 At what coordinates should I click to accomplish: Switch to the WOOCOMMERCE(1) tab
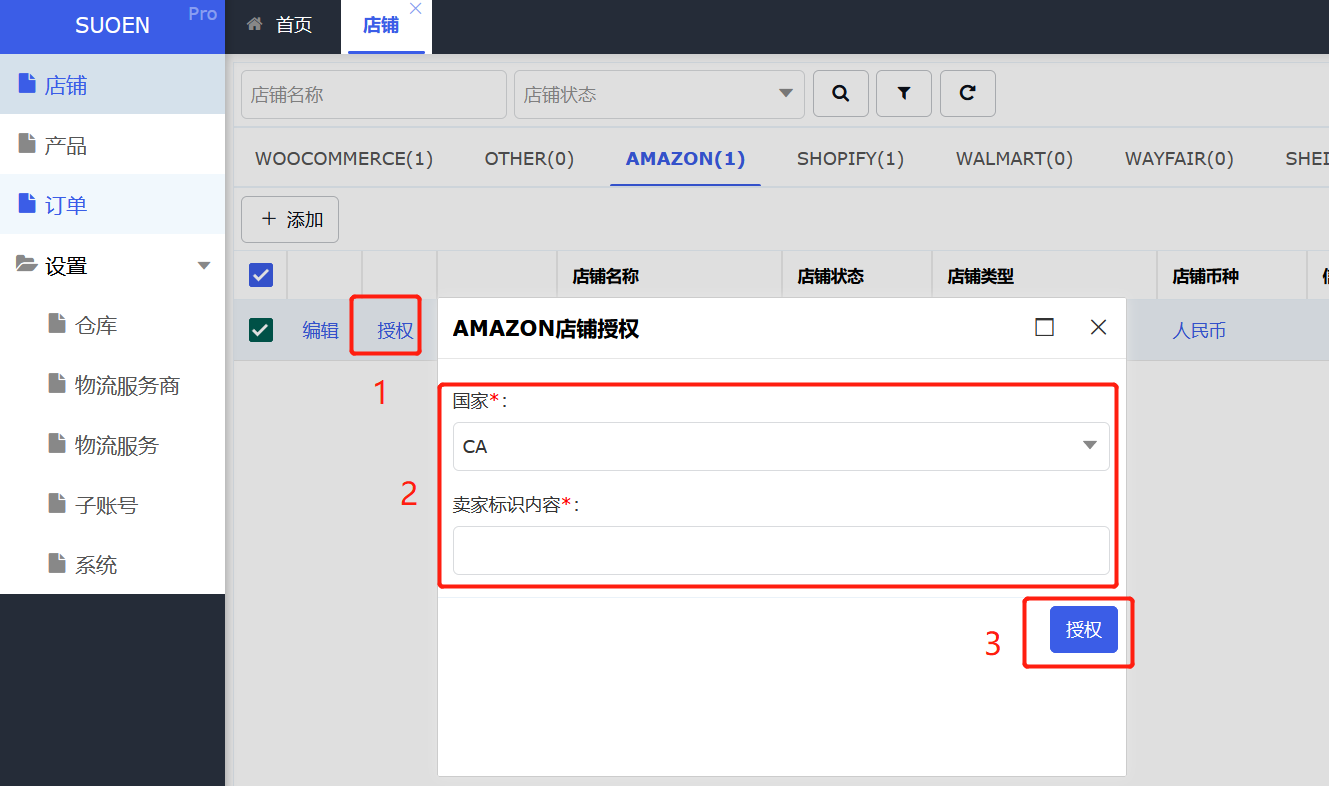point(344,159)
